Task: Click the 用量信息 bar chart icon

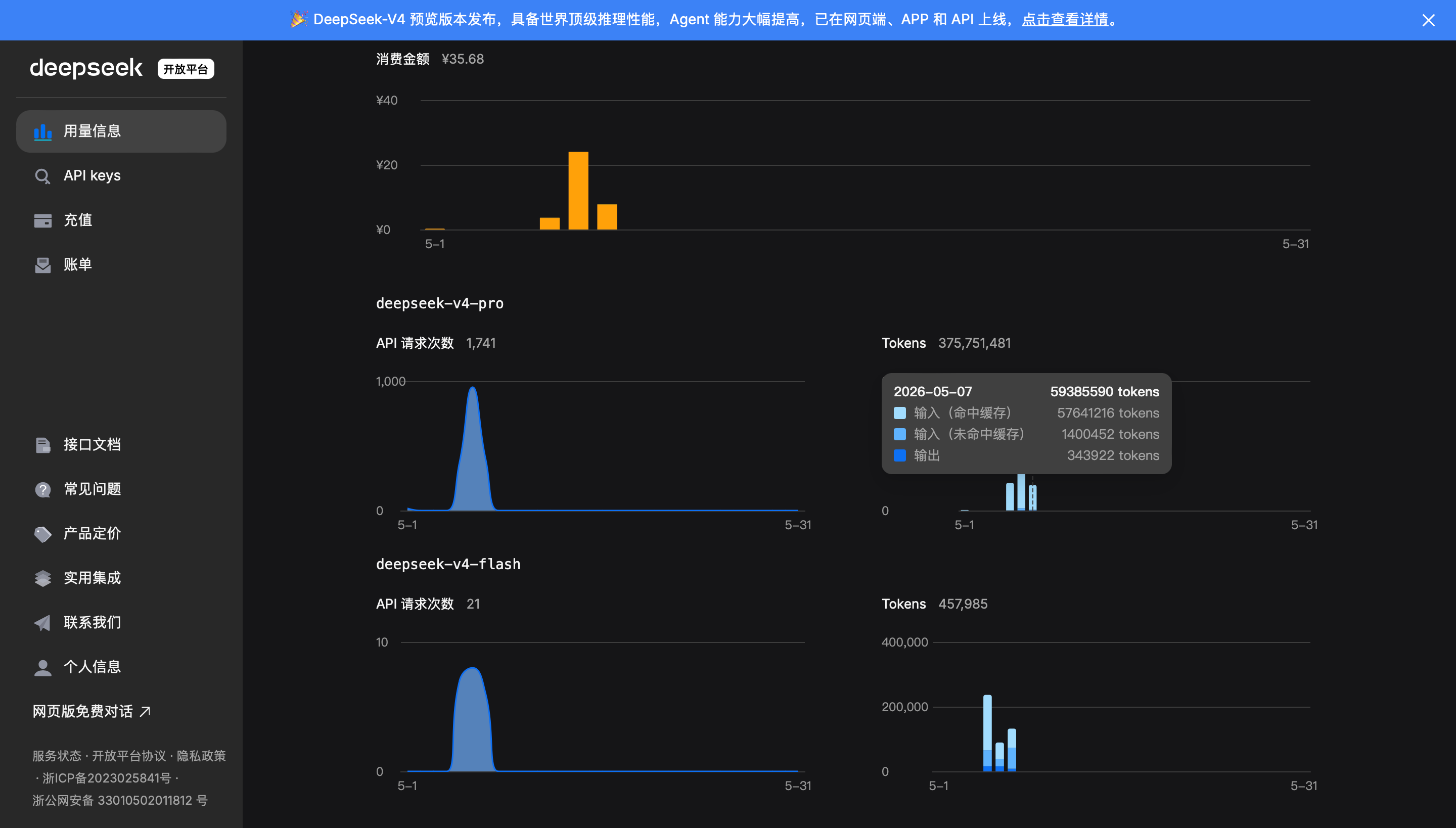Action: (42, 131)
